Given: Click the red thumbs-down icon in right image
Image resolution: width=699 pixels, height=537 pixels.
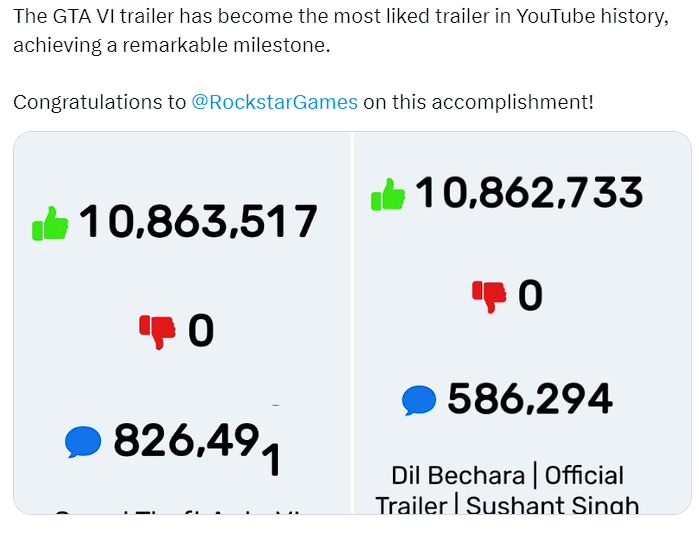Looking at the screenshot, I should (x=490, y=295).
